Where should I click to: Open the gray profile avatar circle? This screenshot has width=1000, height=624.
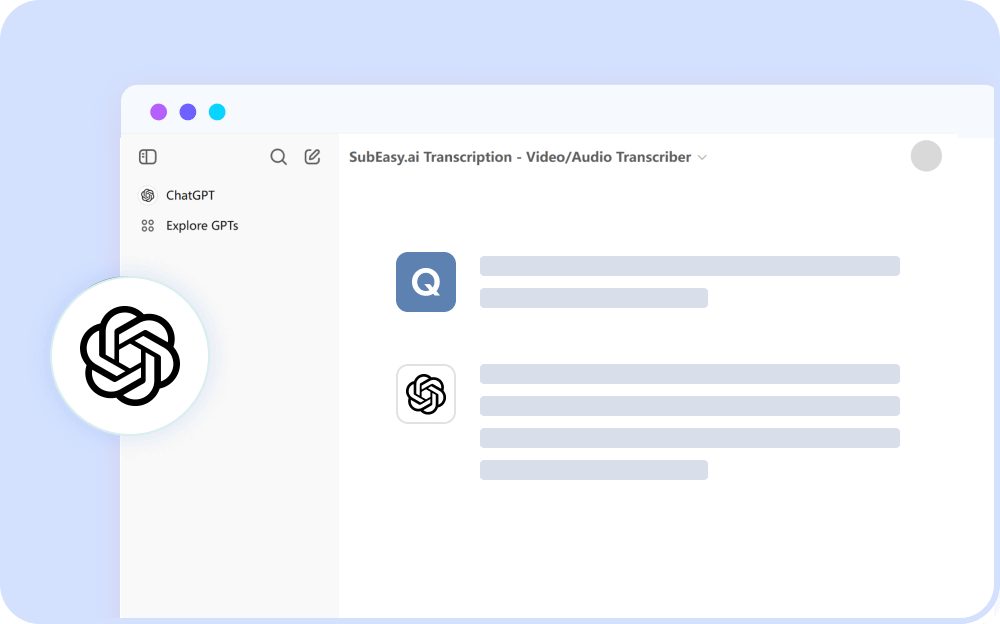click(x=926, y=156)
